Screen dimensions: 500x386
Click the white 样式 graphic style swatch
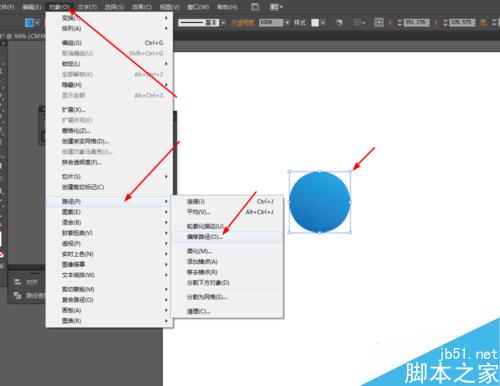[315, 23]
